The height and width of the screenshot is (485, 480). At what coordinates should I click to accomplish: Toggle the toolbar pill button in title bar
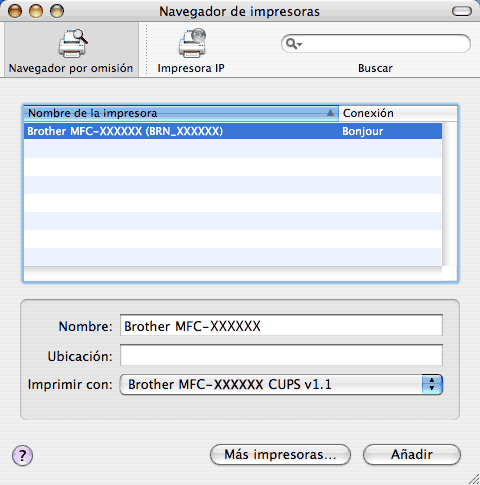point(462,11)
